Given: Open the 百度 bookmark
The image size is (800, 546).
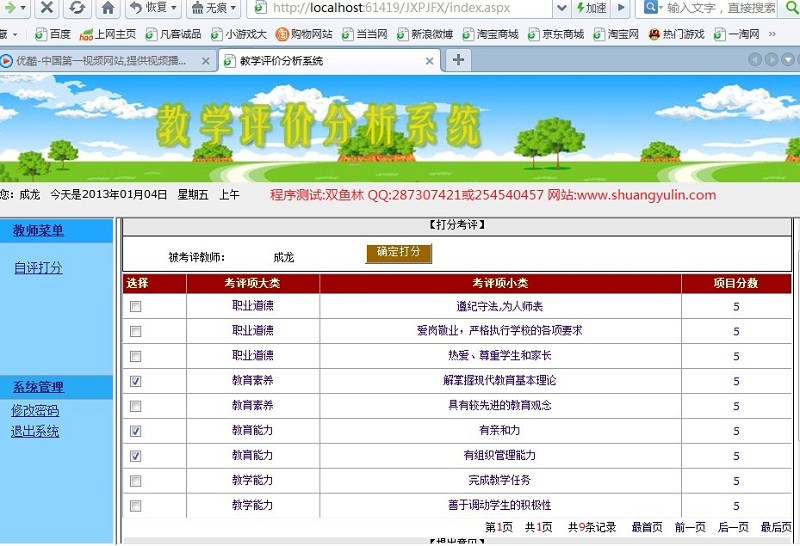Looking at the screenshot, I should [x=53, y=34].
